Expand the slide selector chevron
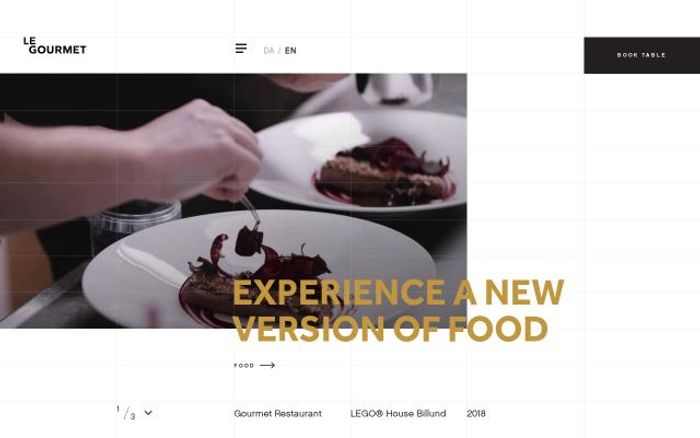This screenshot has height=438, width=700. click(x=148, y=413)
